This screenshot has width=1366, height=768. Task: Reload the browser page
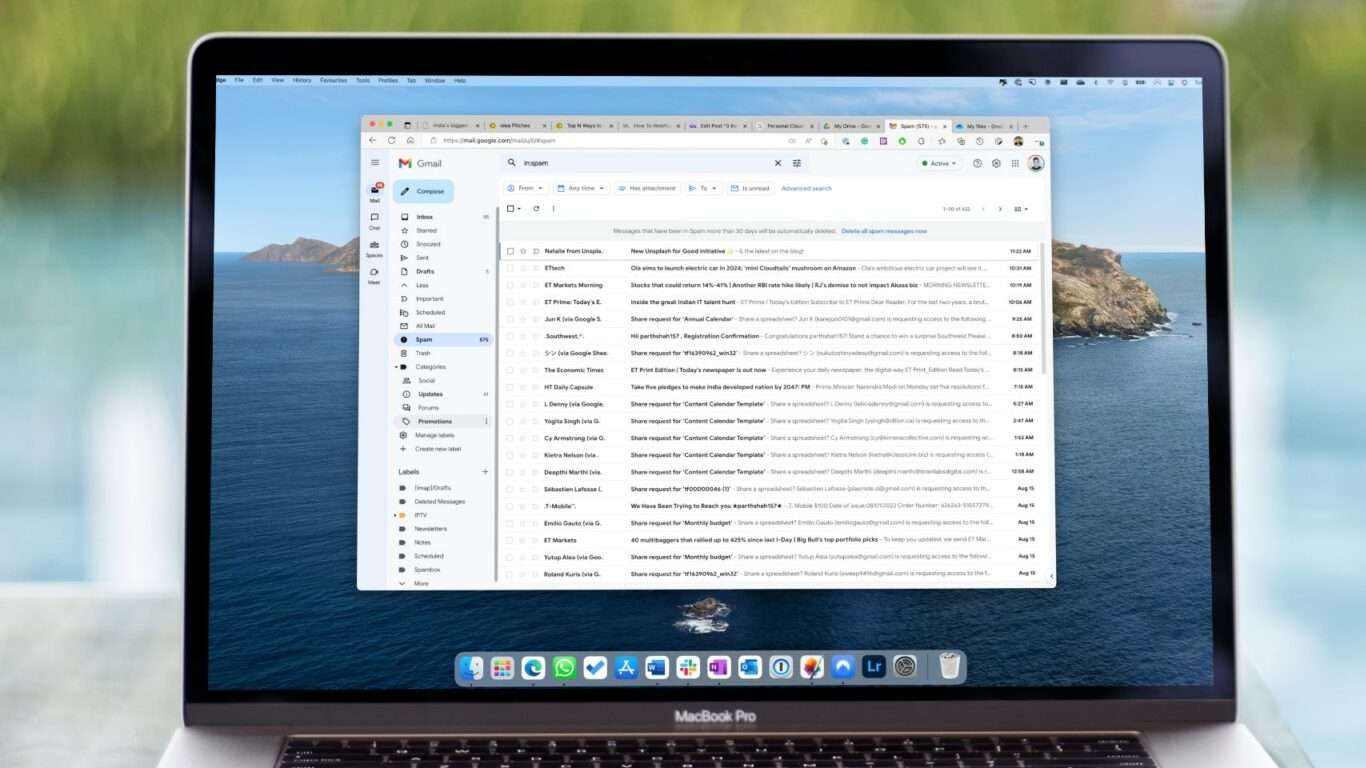tap(392, 141)
